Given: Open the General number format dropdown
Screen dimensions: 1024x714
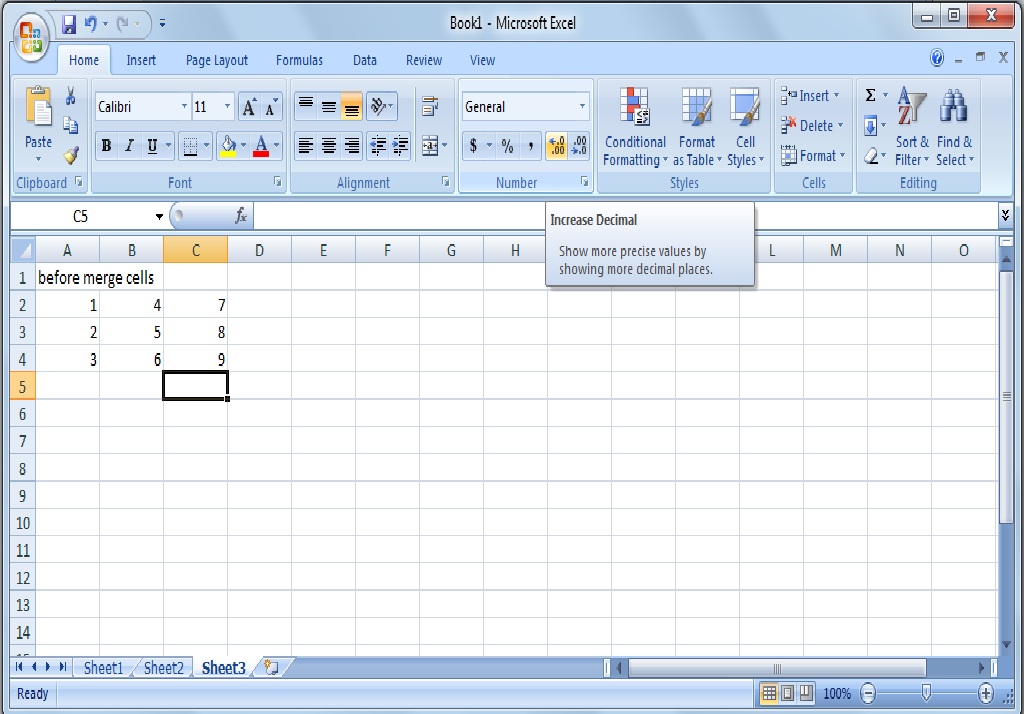Looking at the screenshot, I should click(x=581, y=105).
